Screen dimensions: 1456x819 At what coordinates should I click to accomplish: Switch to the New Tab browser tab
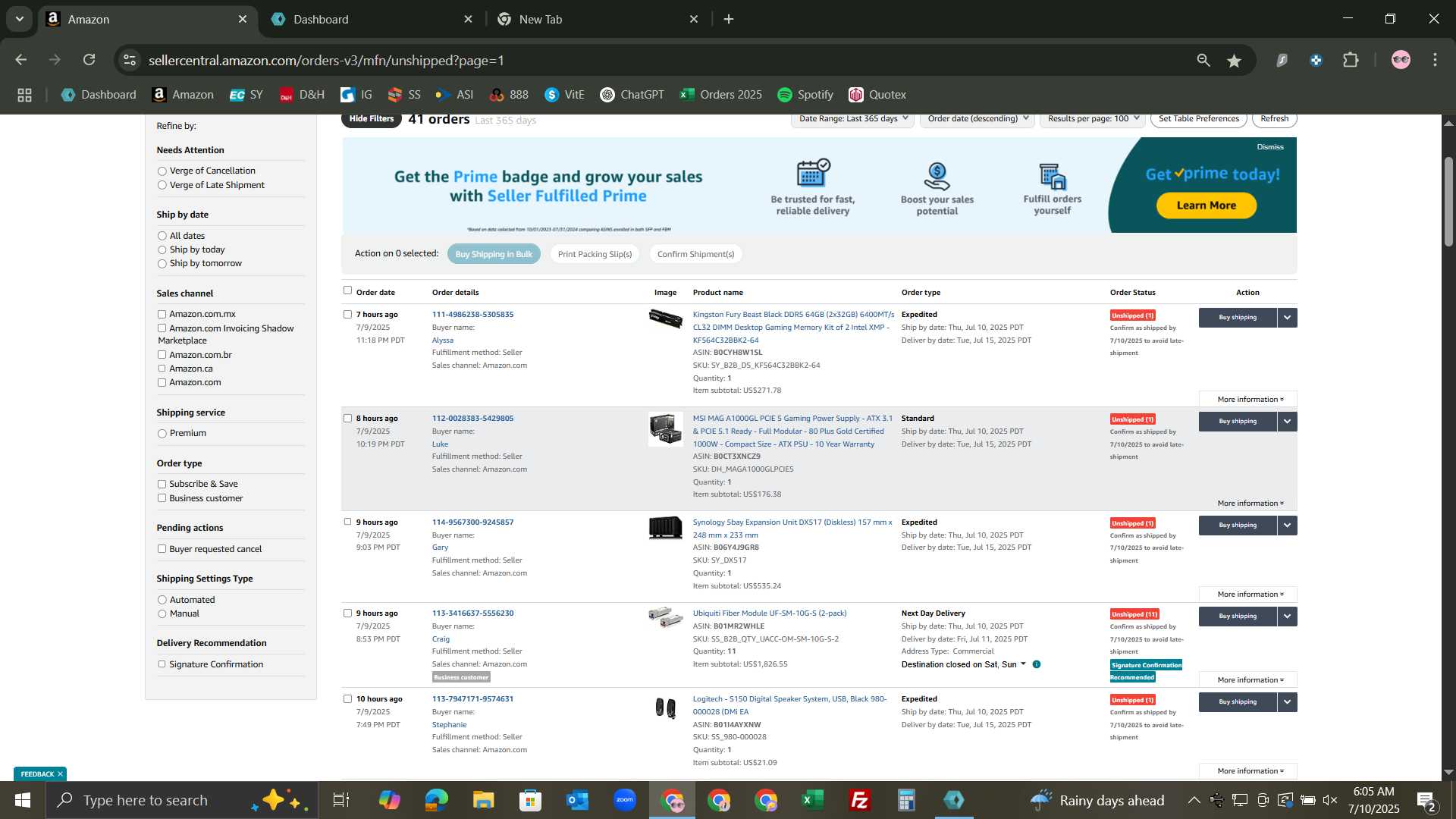pyautogui.click(x=597, y=19)
